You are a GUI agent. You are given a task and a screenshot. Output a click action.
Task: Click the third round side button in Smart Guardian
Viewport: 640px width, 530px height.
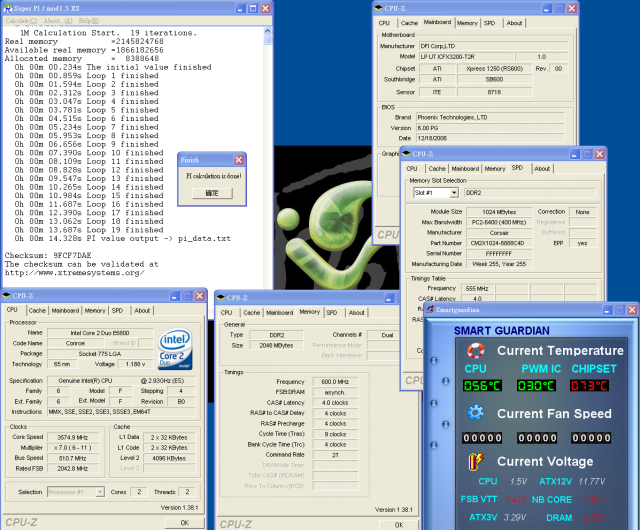[x=433, y=403]
